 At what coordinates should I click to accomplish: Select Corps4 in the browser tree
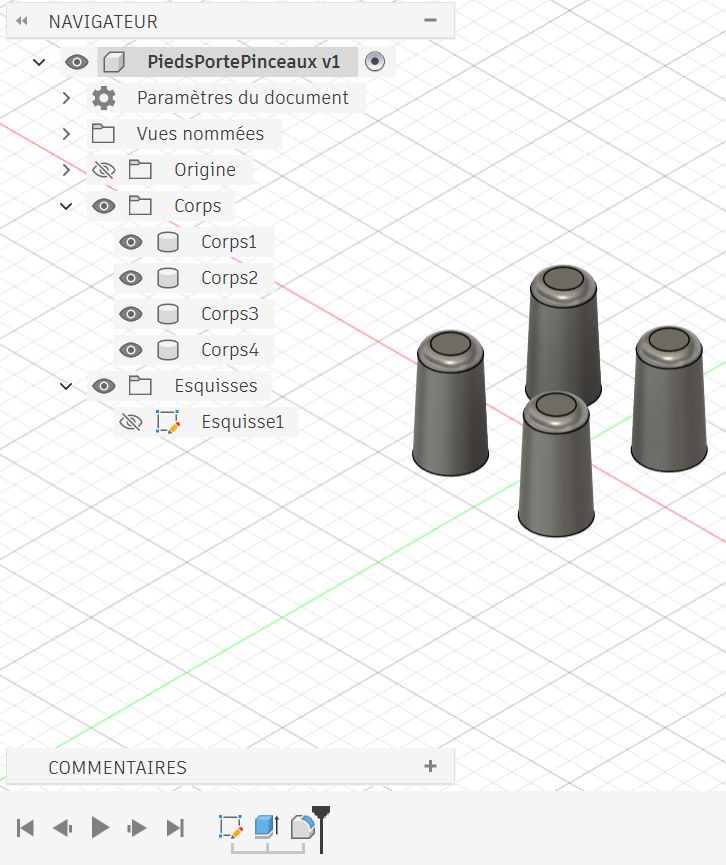[229, 350]
